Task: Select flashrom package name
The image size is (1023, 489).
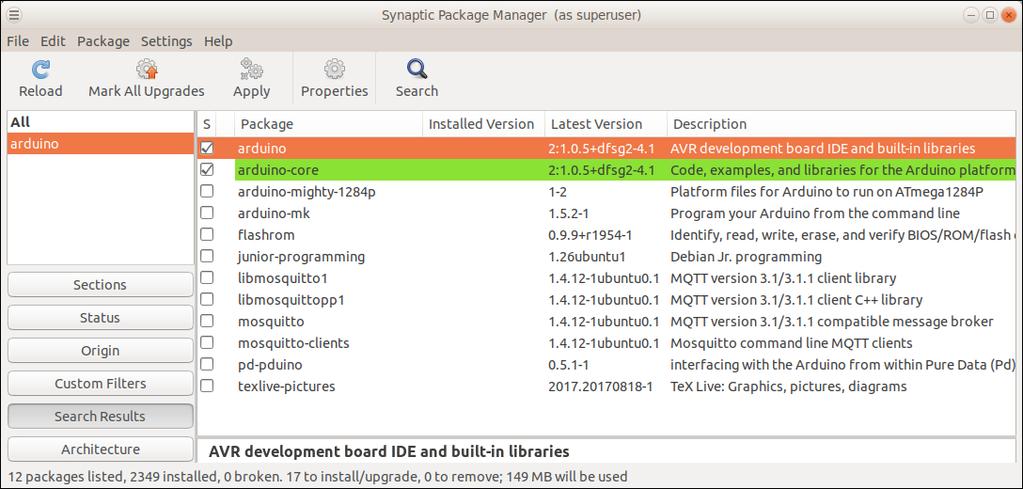Action: click(x=266, y=235)
